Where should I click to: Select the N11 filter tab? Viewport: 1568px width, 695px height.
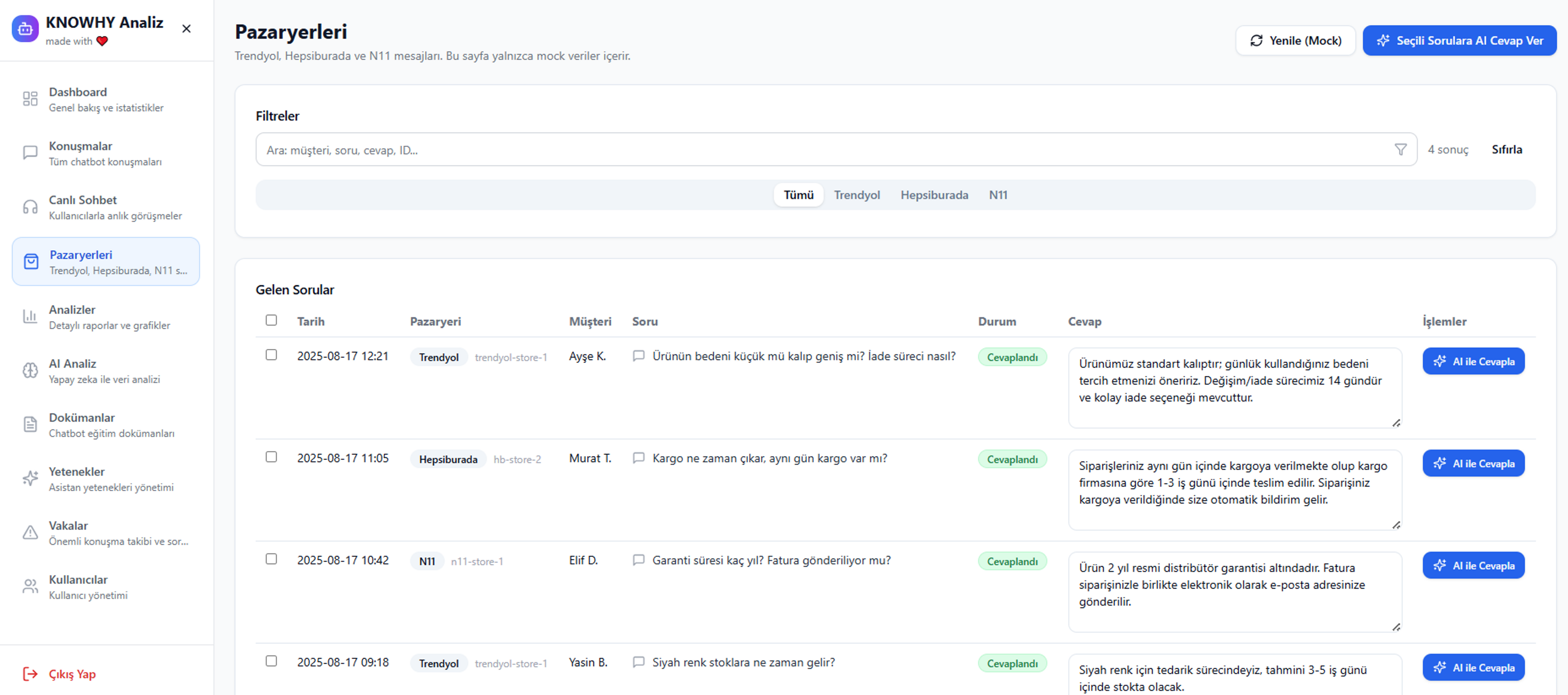pyautogui.click(x=998, y=195)
